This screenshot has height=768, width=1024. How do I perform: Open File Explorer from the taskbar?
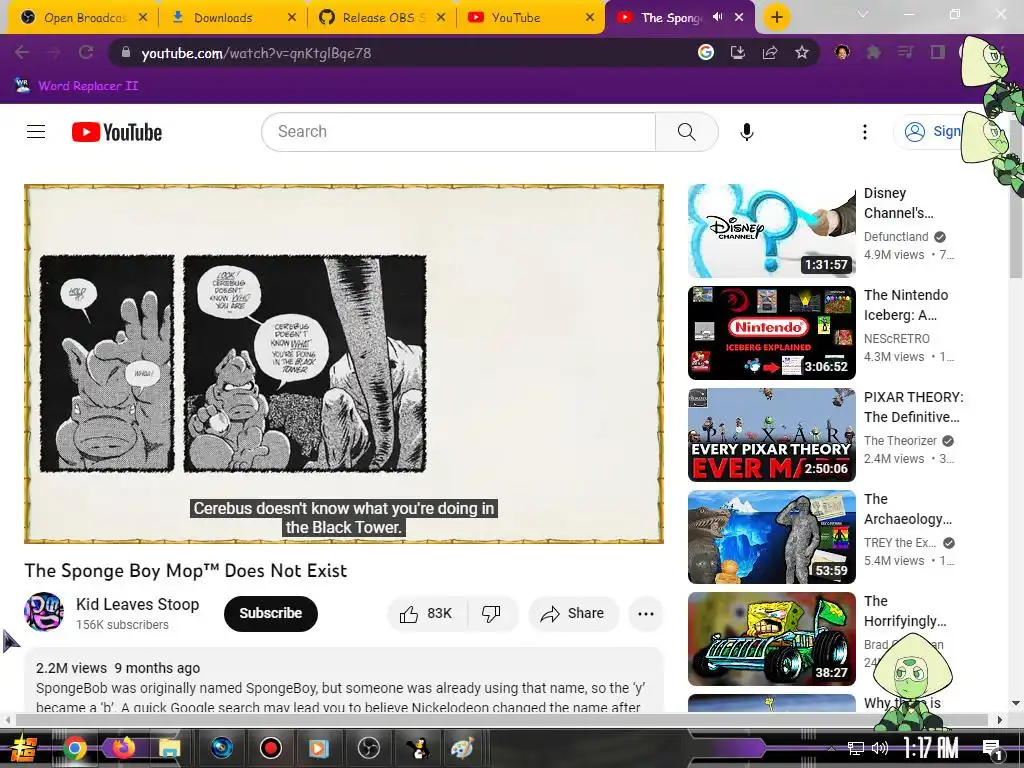tap(168, 748)
